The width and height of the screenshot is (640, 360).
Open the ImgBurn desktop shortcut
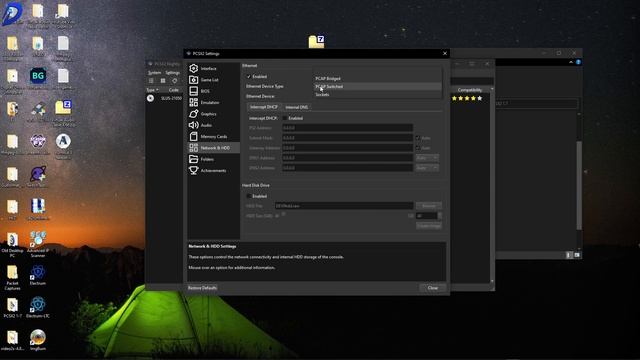tap(38, 340)
